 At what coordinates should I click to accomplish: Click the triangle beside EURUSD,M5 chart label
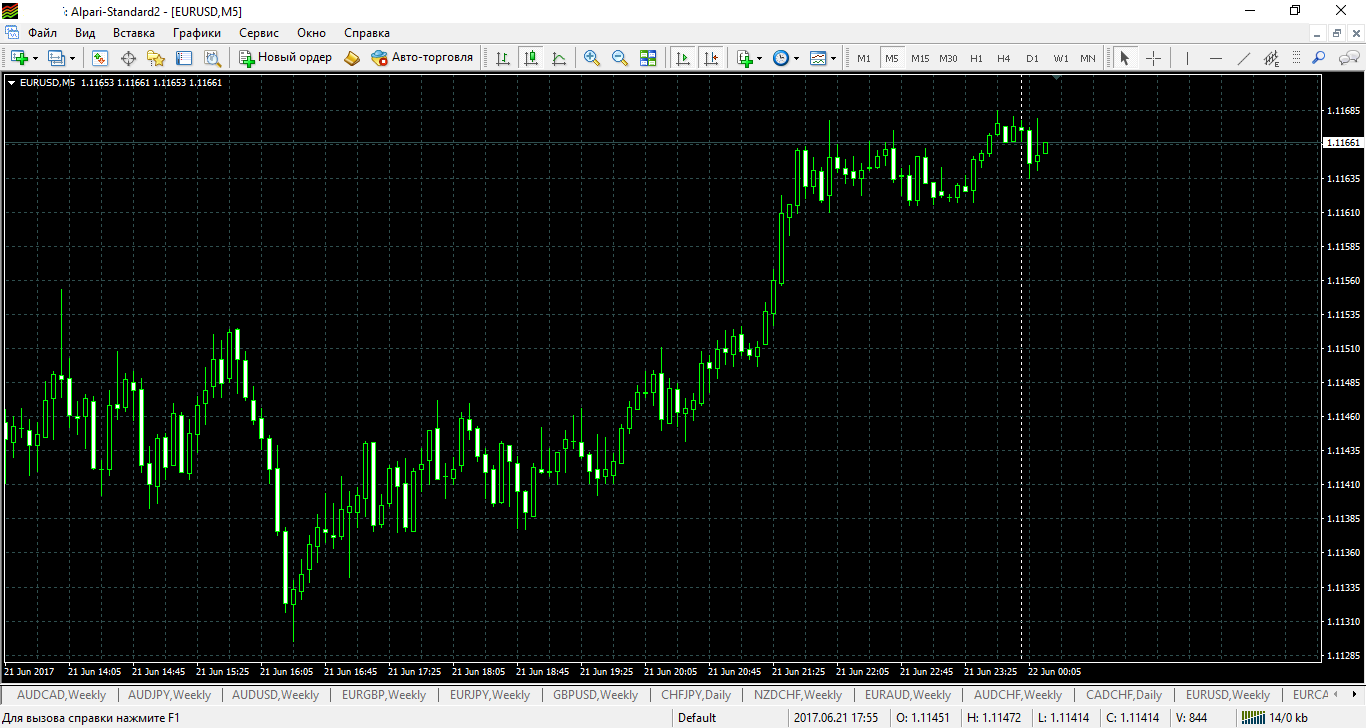(11, 83)
